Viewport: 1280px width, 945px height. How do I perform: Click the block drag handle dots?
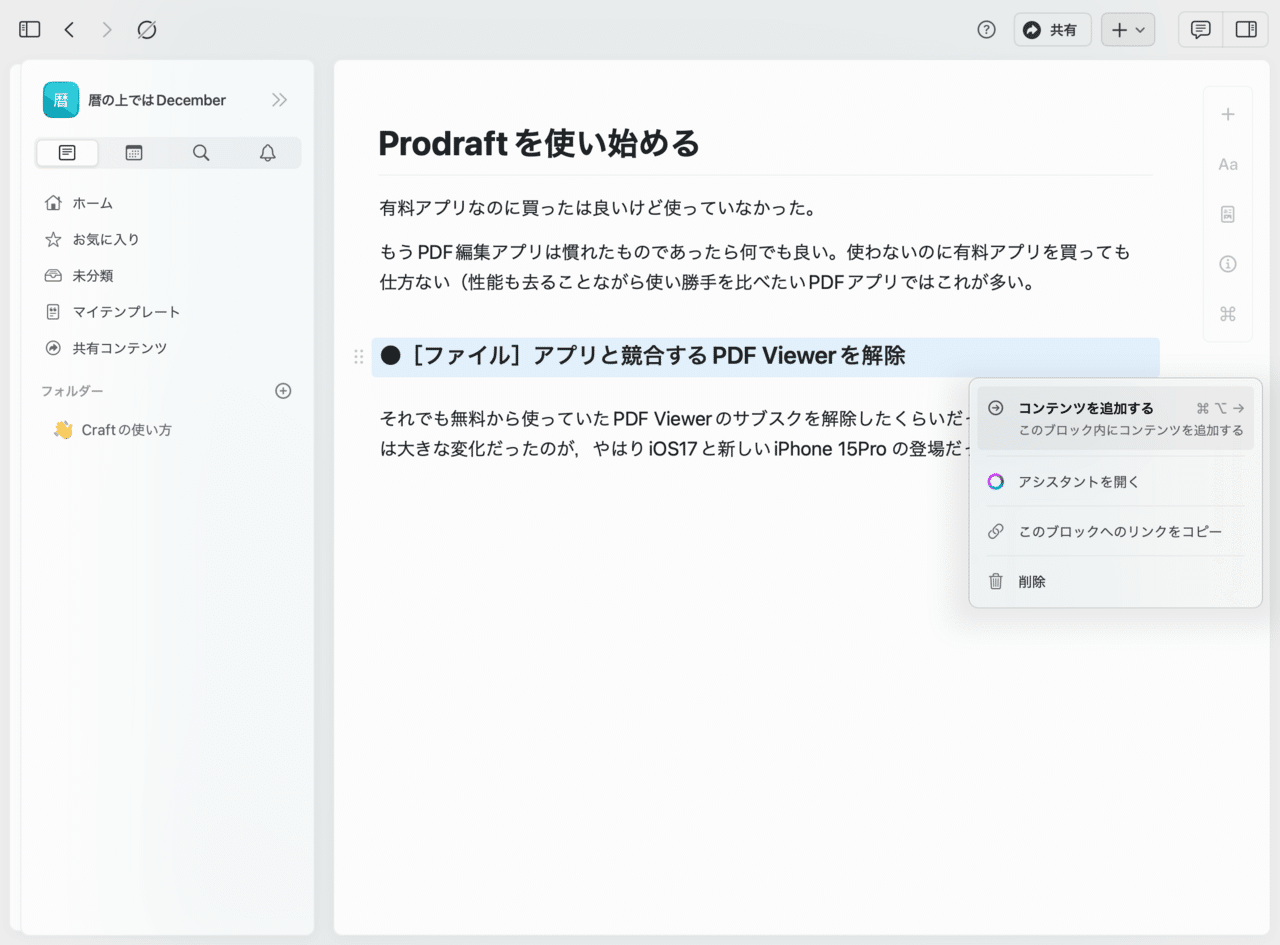[359, 357]
